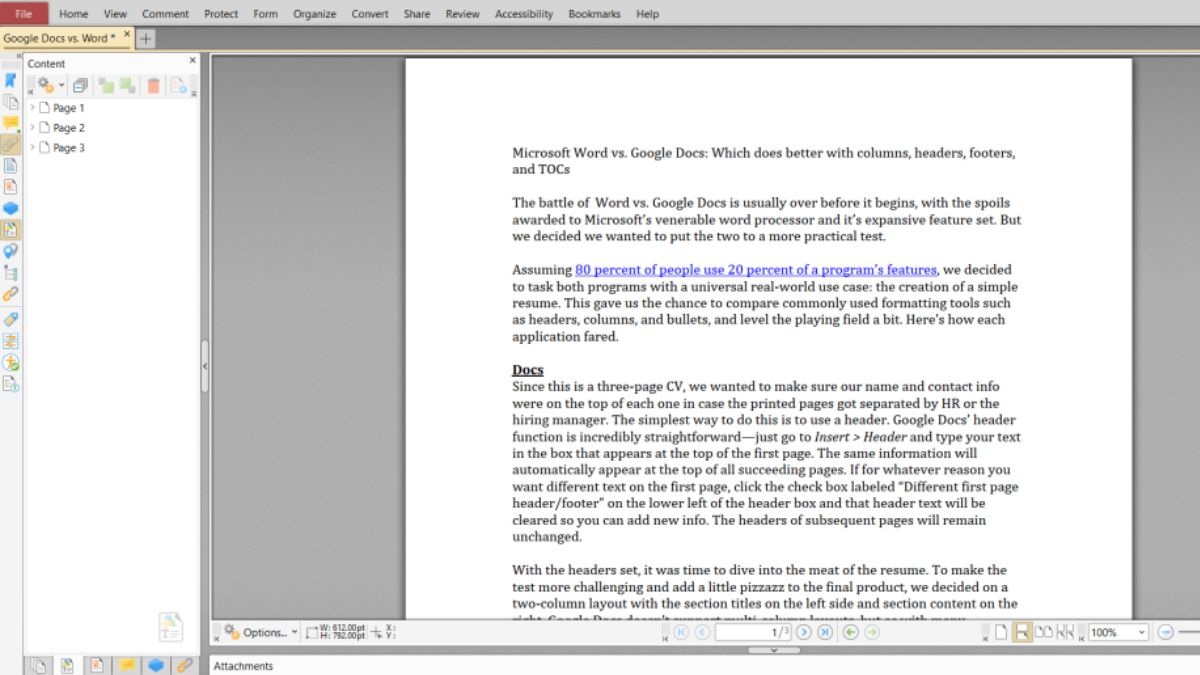Open the Organize ribbon tab
1200x675 pixels.
(x=314, y=14)
